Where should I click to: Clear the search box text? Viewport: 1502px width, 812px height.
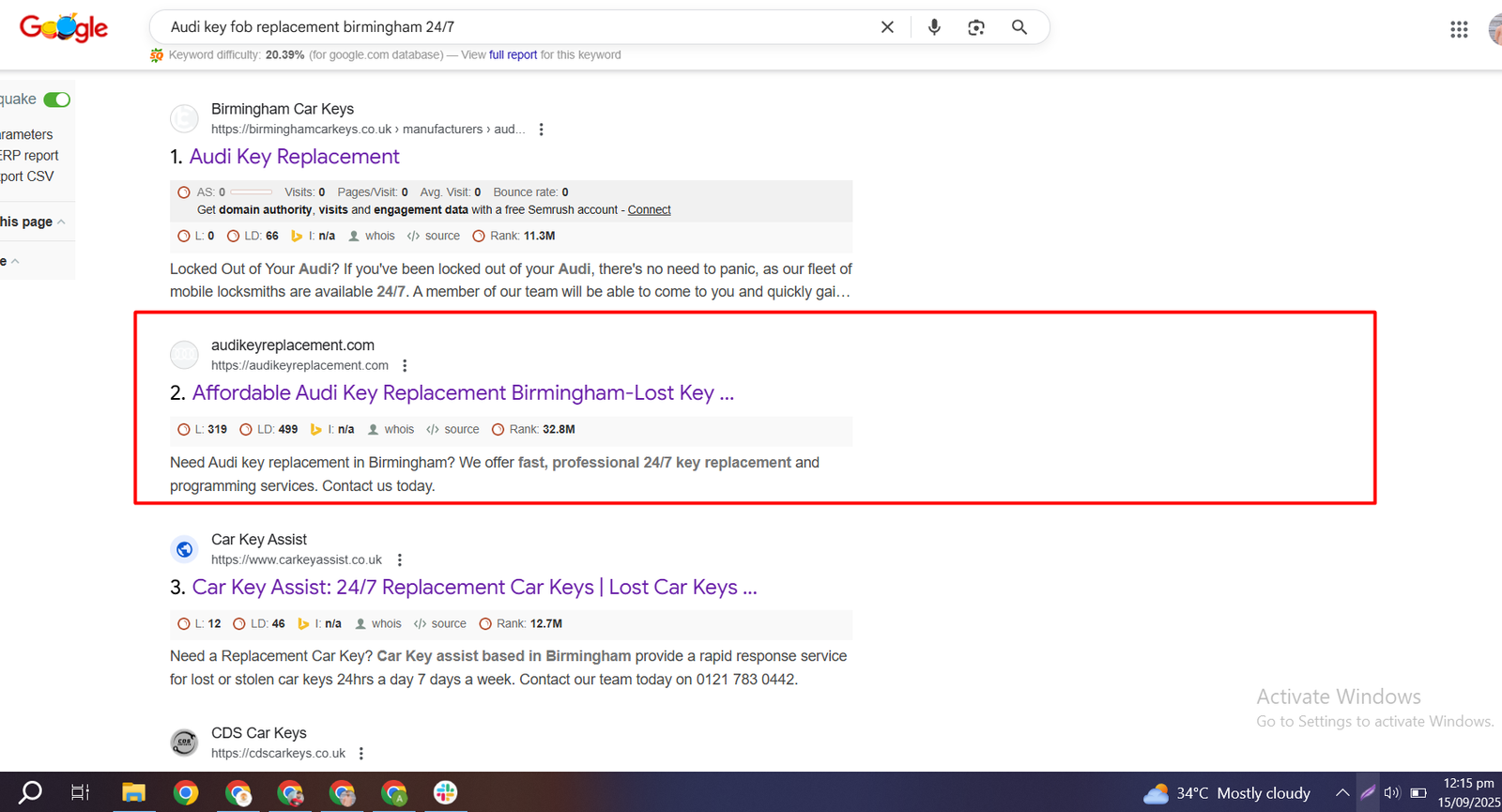pyautogui.click(x=887, y=27)
